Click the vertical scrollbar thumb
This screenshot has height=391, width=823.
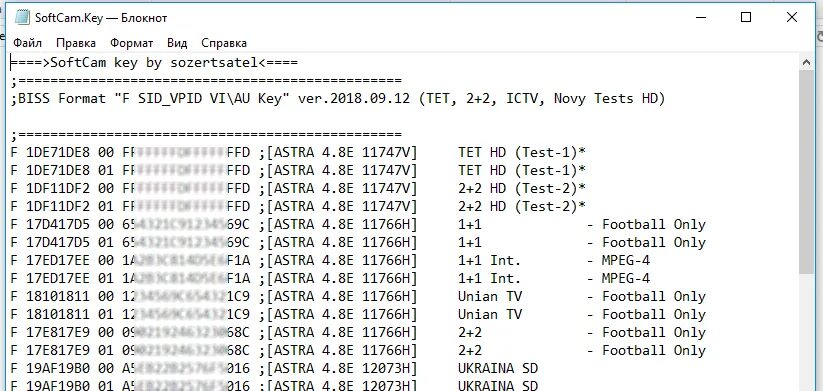[807, 172]
